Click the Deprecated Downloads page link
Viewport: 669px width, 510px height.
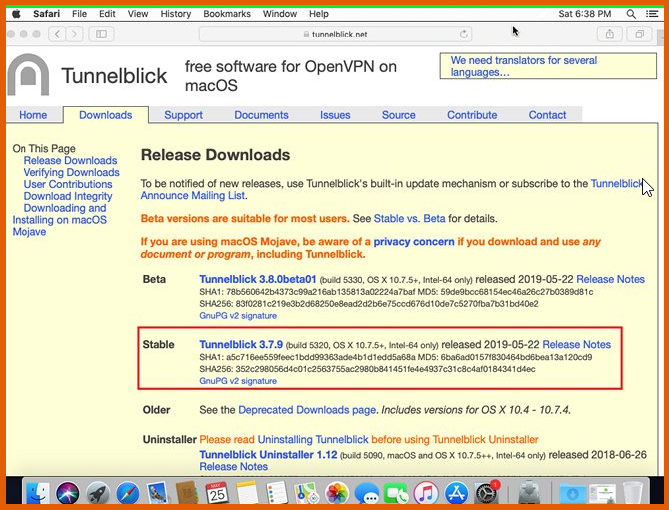307,410
